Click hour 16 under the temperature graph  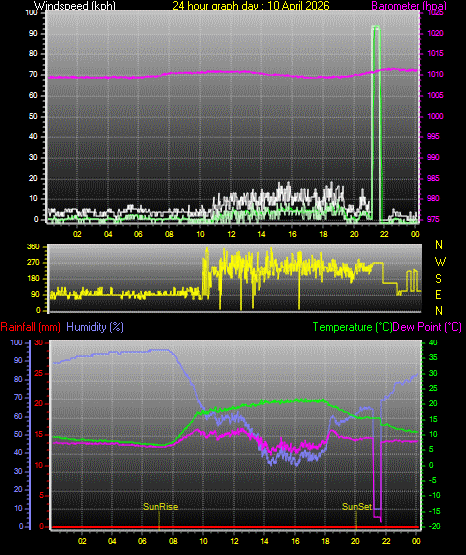tap(295, 541)
